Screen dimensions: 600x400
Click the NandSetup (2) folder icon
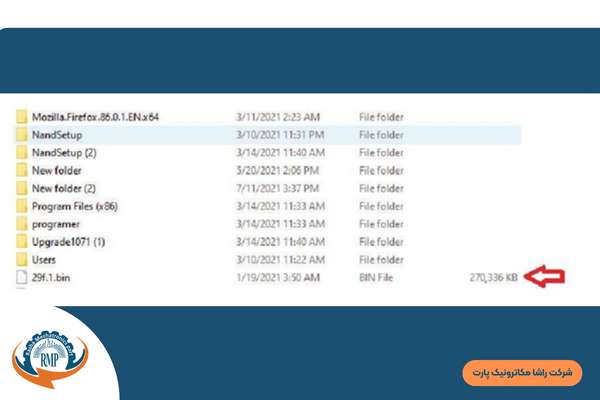tap(22, 152)
